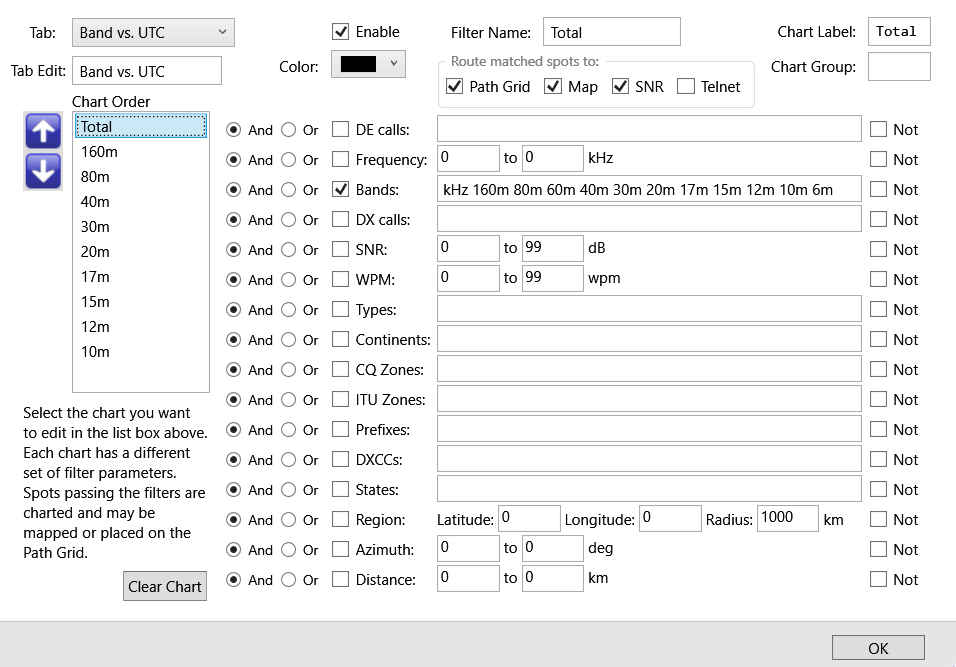Select Or for the Types row
The height and width of the screenshot is (667, 956).
point(288,310)
